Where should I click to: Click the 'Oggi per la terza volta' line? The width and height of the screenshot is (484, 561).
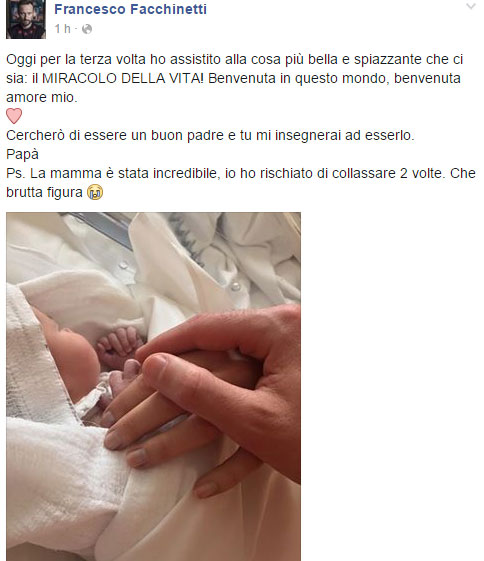(x=234, y=59)
